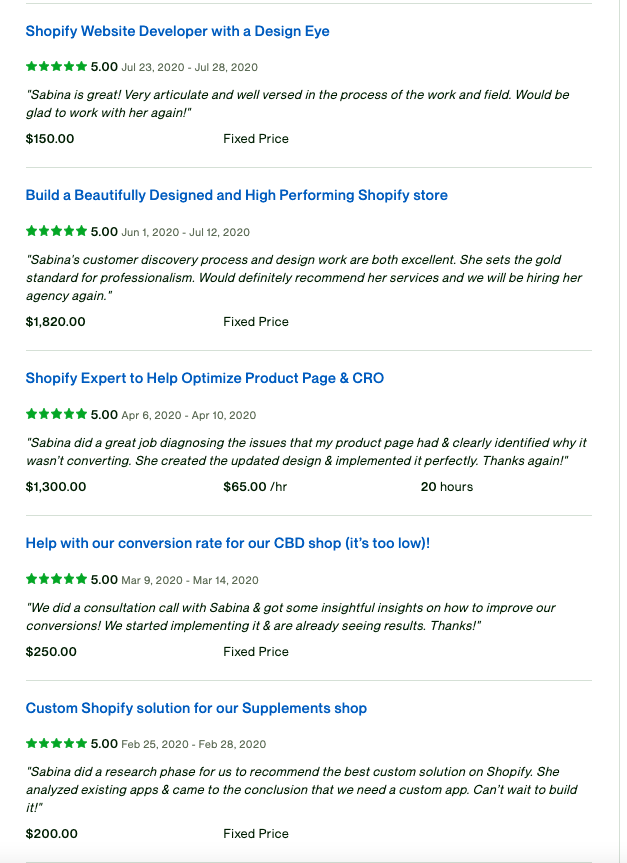Click star rating for the Shopify Website Developer job
This screenshot has height=863, width=627.
[x=56, y=67]
